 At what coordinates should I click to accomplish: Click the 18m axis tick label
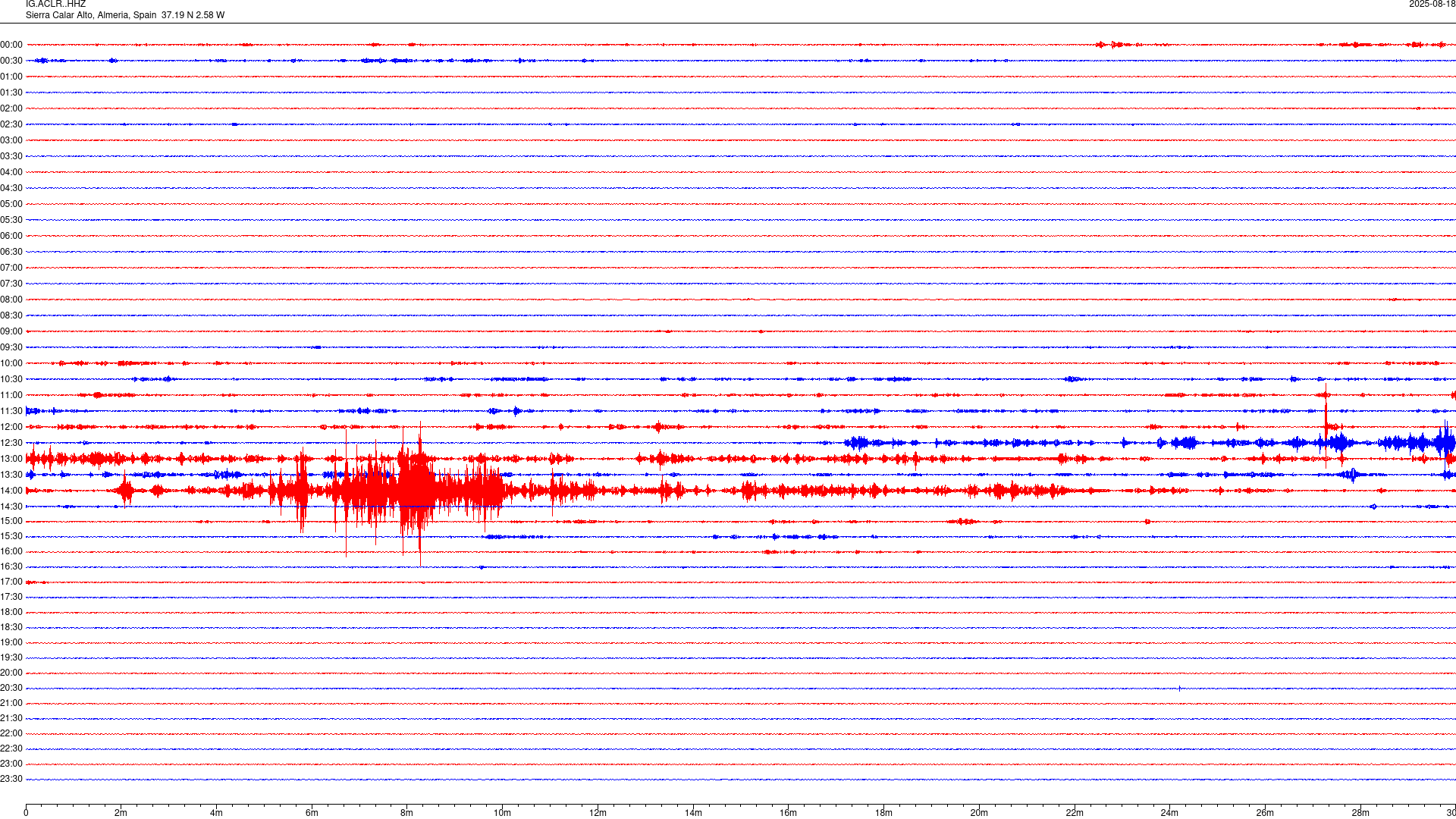point(883,813)
